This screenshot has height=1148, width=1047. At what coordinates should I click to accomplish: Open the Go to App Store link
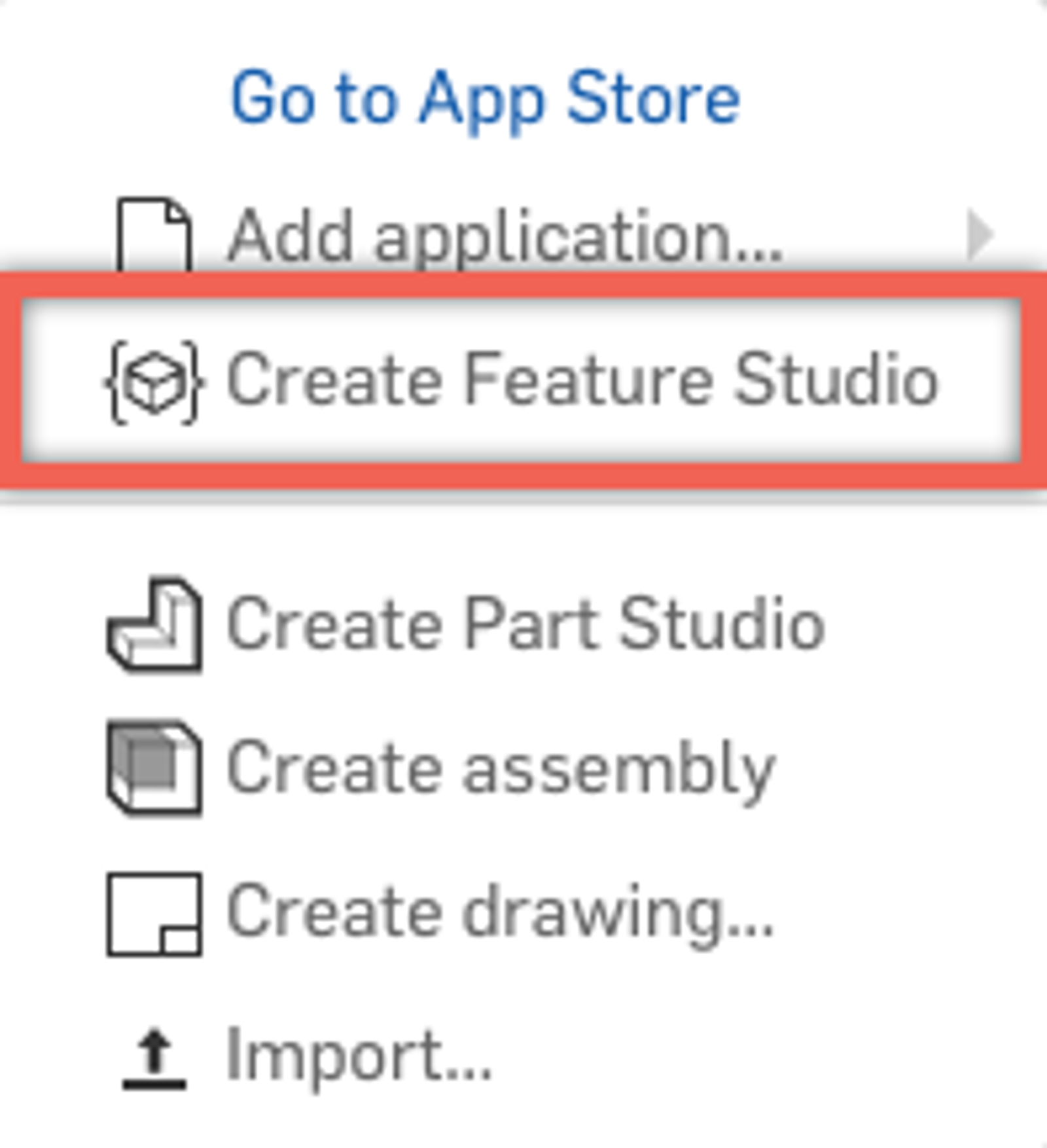coord(486,99)
